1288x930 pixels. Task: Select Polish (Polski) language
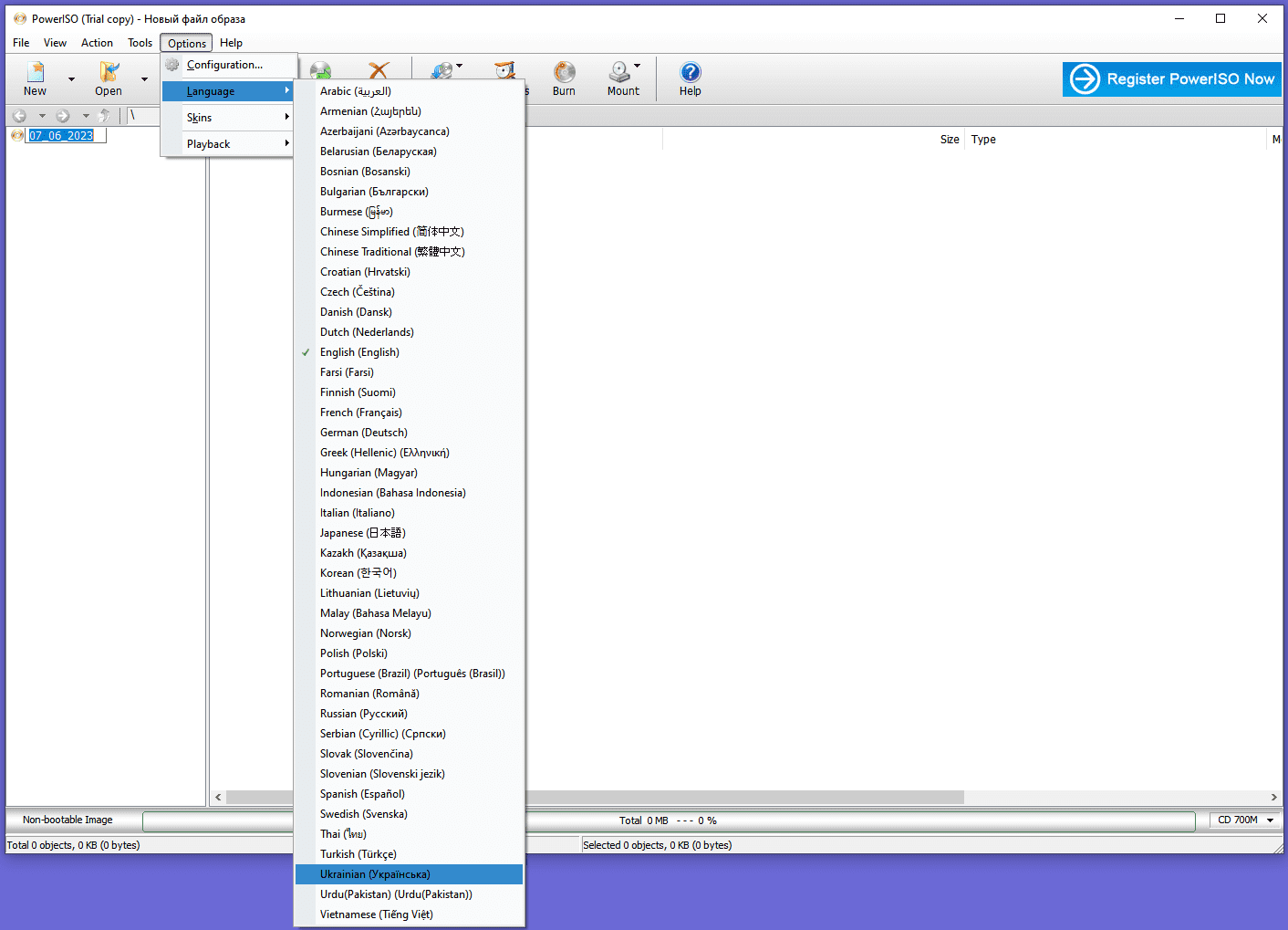pyautogui.click(x=410, y=653)
